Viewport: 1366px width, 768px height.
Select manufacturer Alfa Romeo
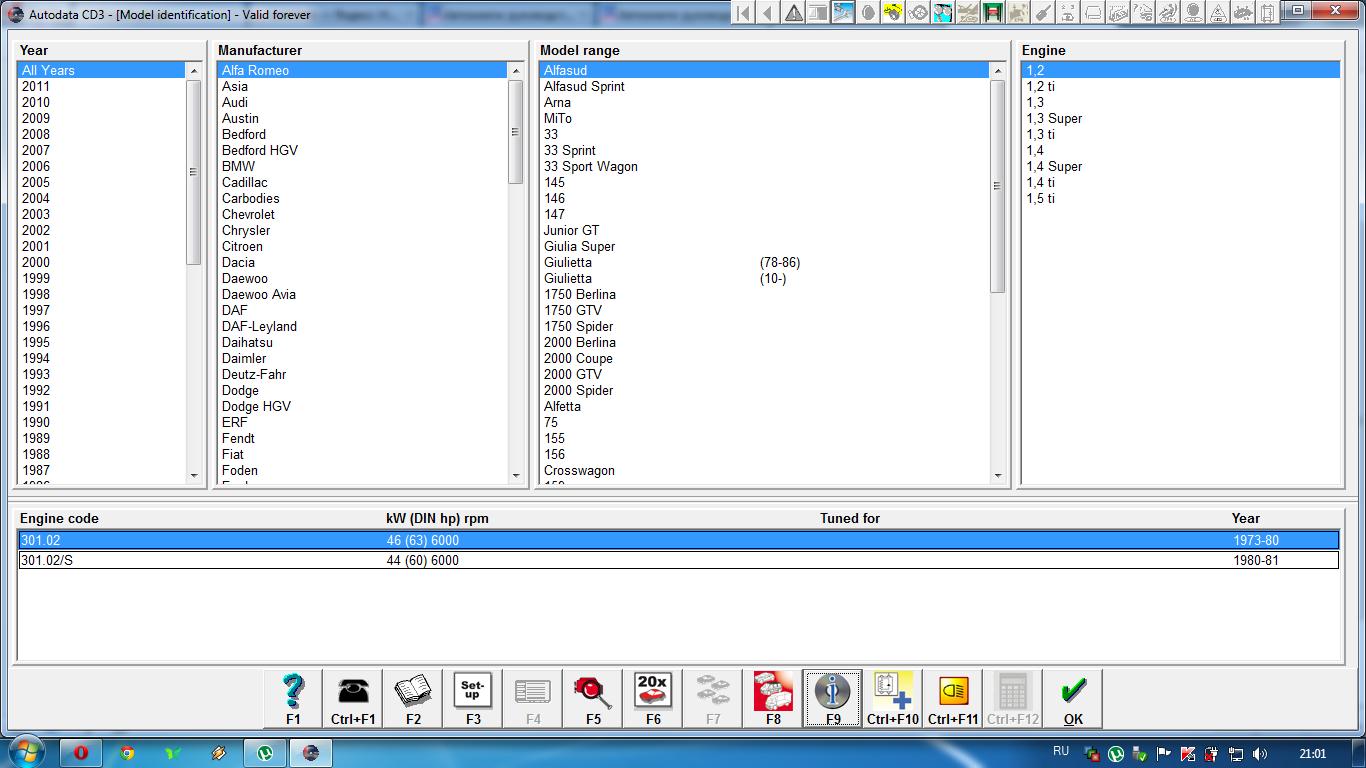(362, 70)
